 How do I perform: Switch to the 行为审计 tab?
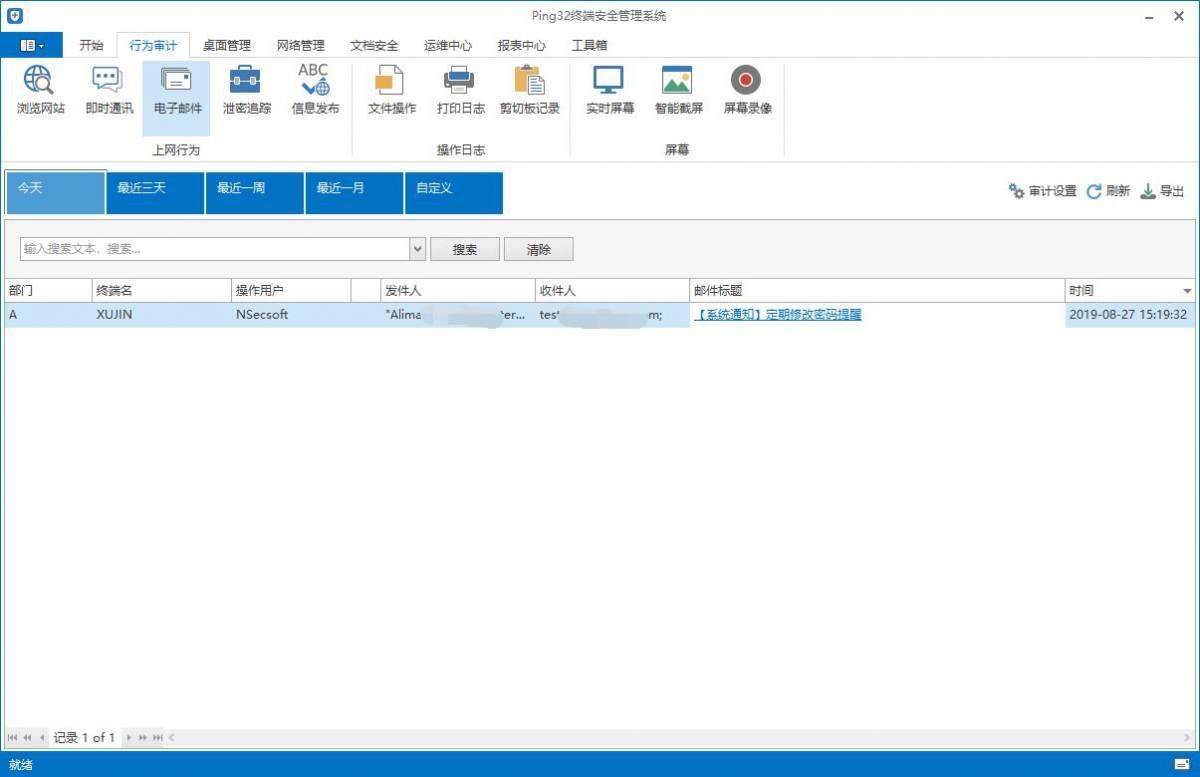[153, 45]
